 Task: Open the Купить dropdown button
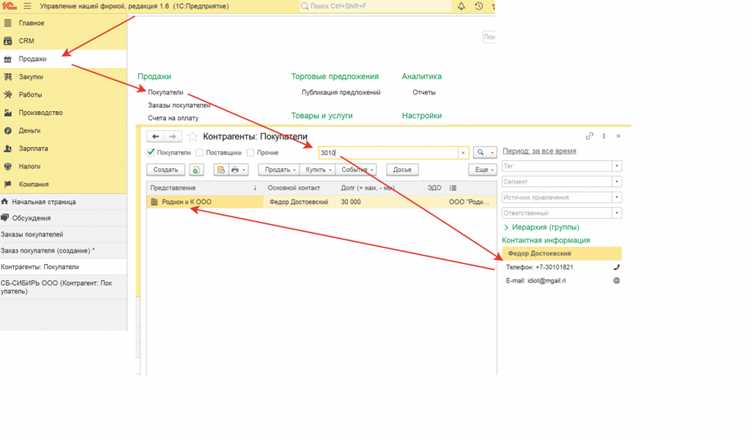click(318, 170)
